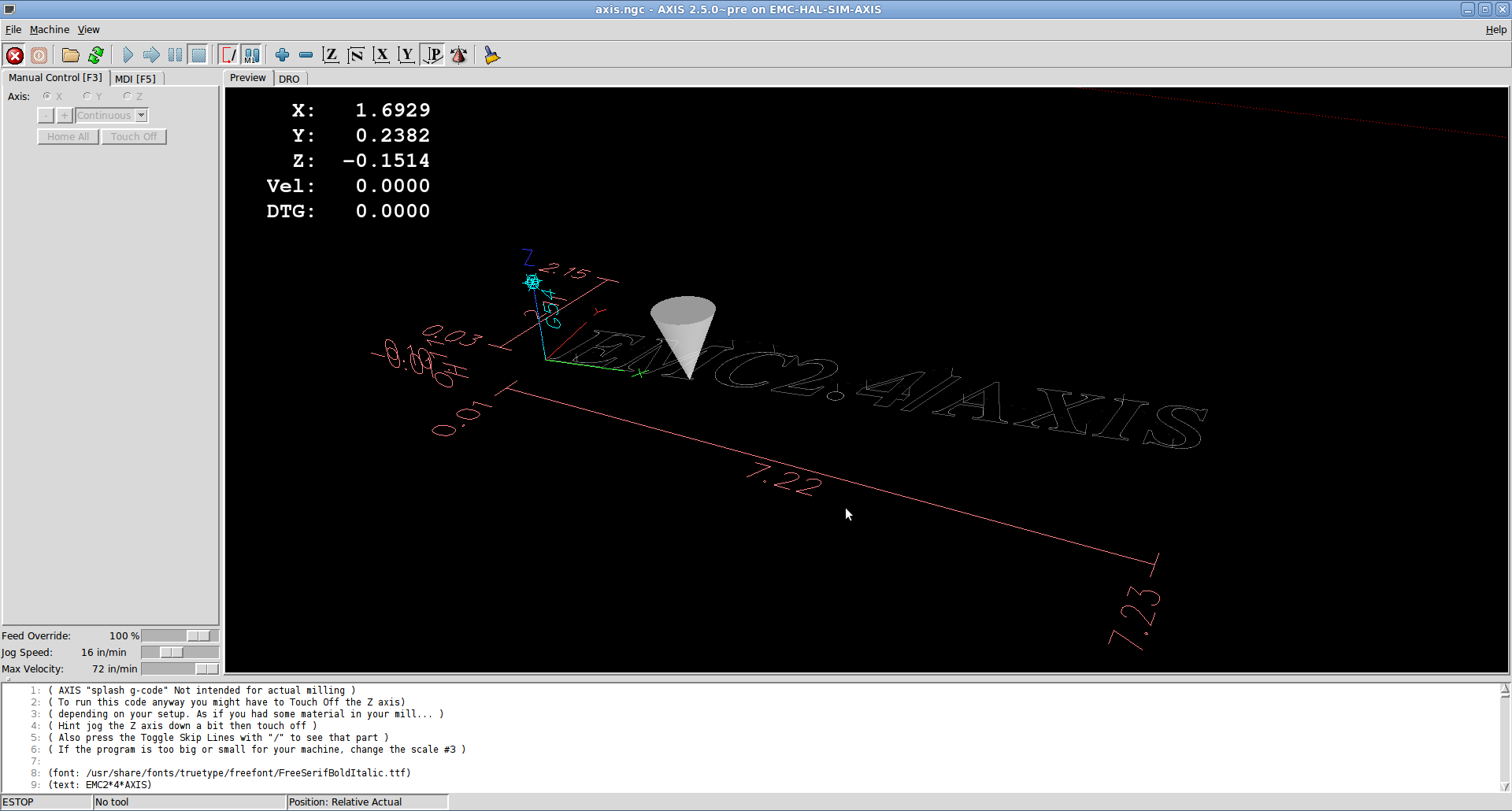Switch to Manual Control [F3] tab
The width and height of the screenshot is (1512, 811).
click(x=55, y=78)
